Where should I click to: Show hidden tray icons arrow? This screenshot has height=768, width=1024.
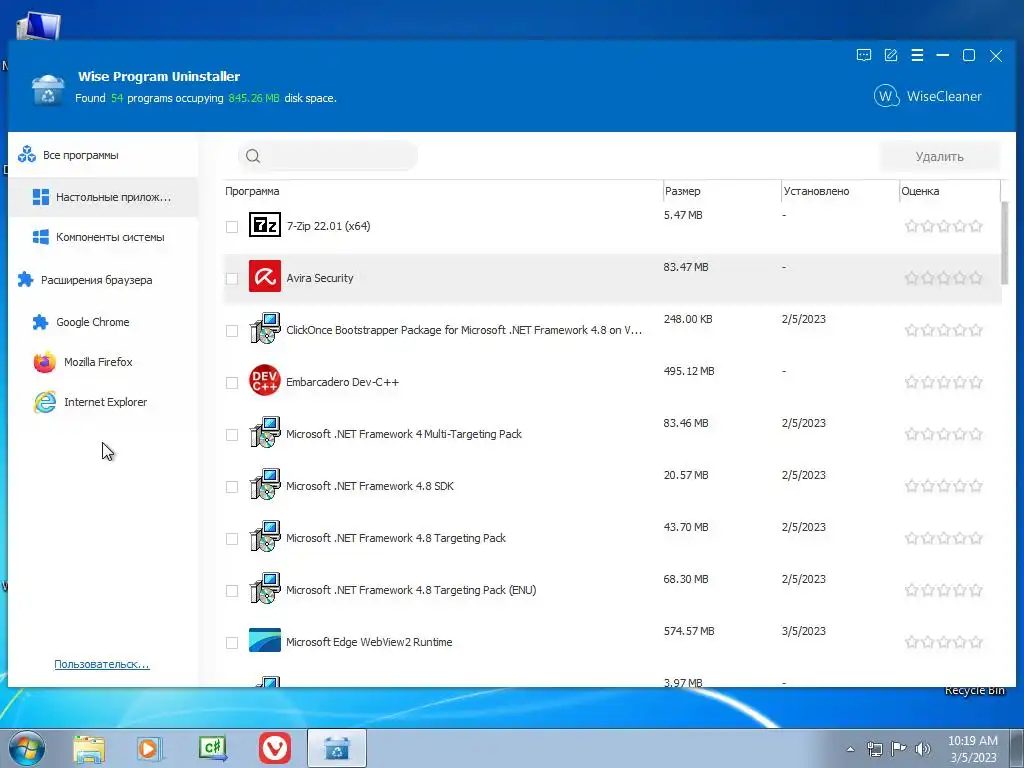click(x=850, y=750)
